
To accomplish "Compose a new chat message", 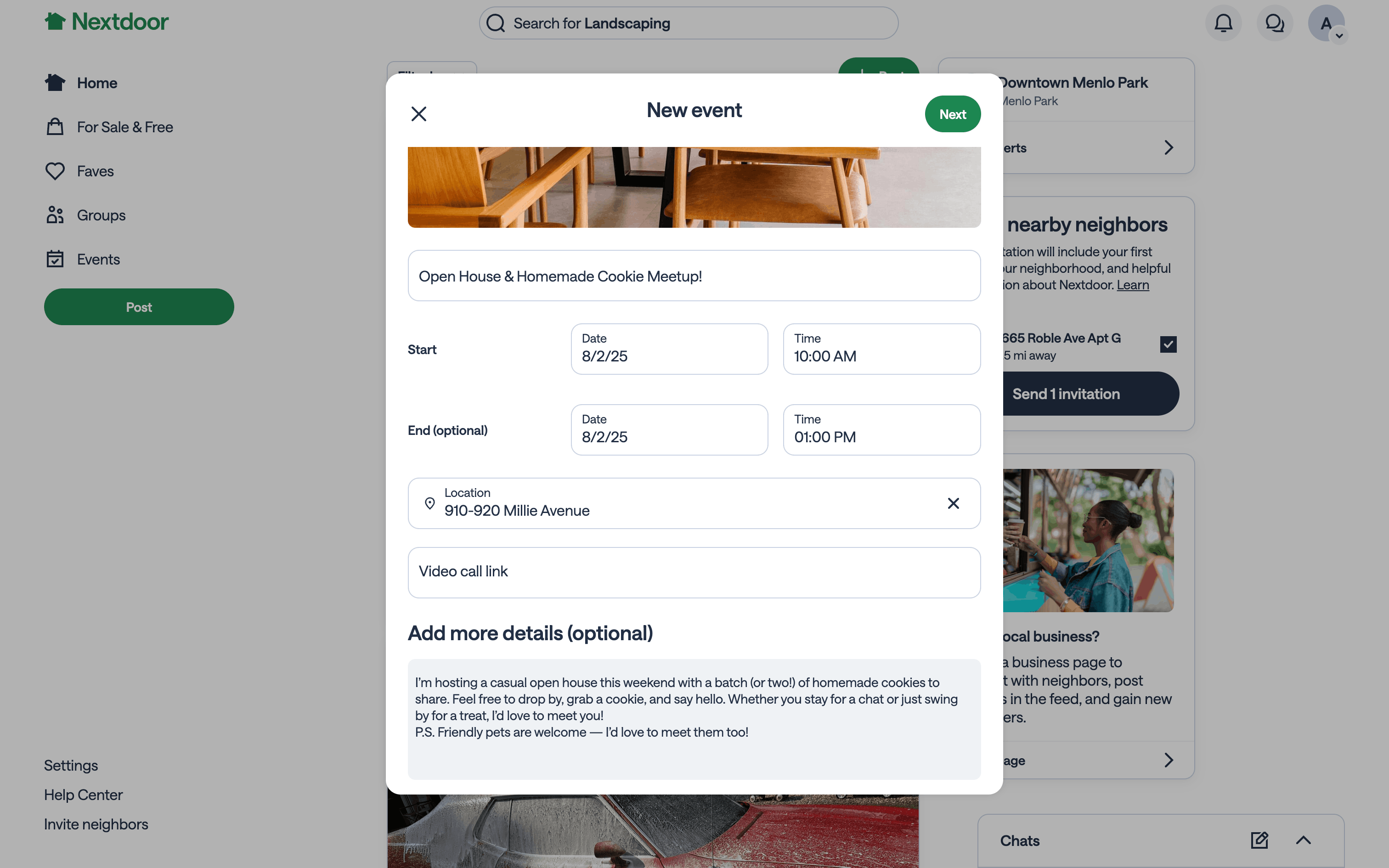I will click(x=1259, y=840).
